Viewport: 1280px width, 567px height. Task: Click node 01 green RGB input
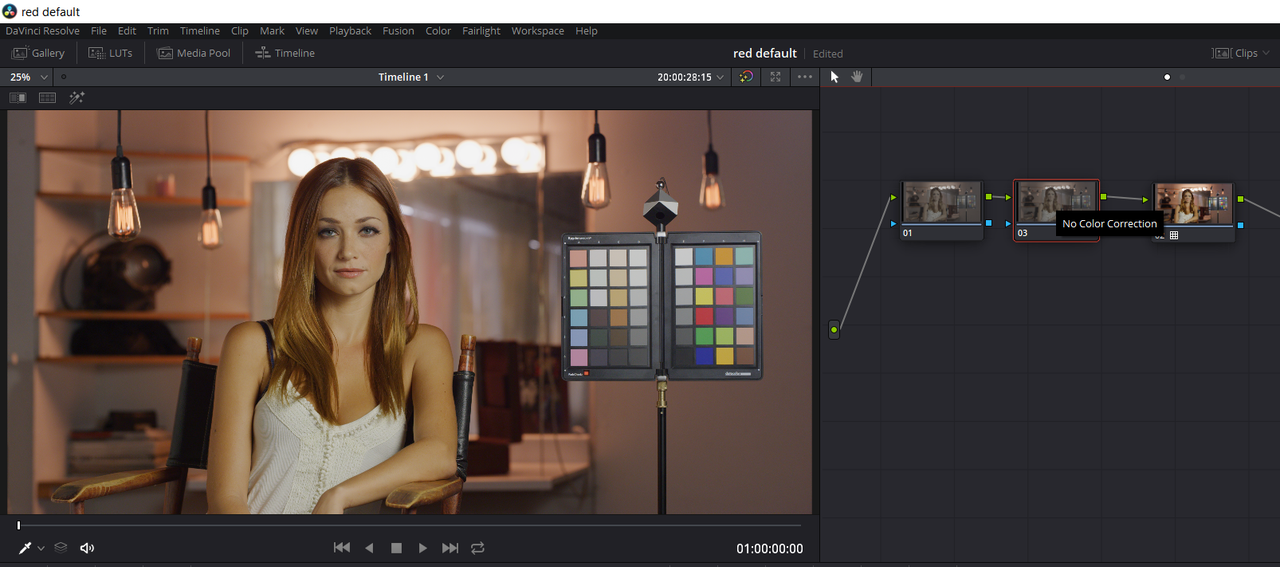pyautogui.click(x=894, y=197)
